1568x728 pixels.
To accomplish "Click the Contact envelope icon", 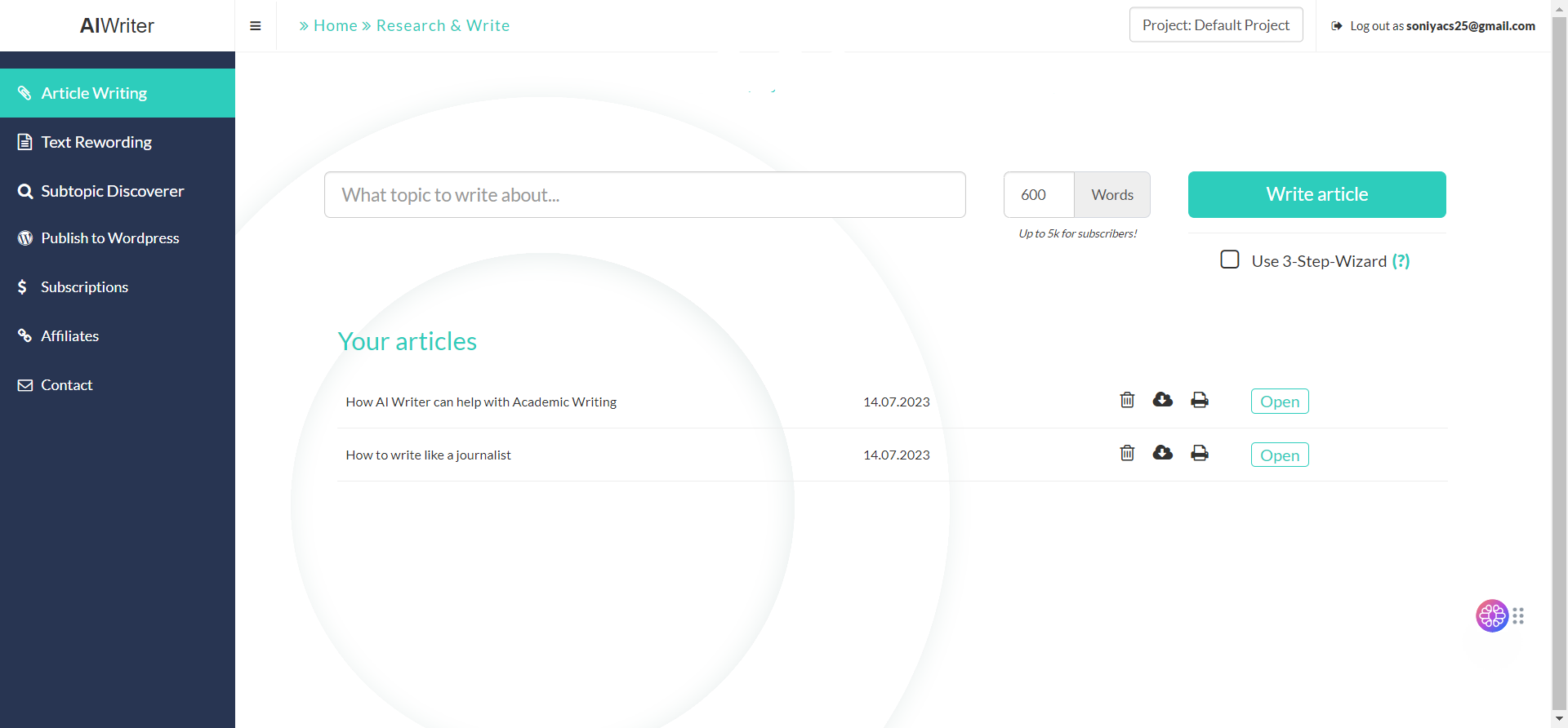I will click(25, 385).
